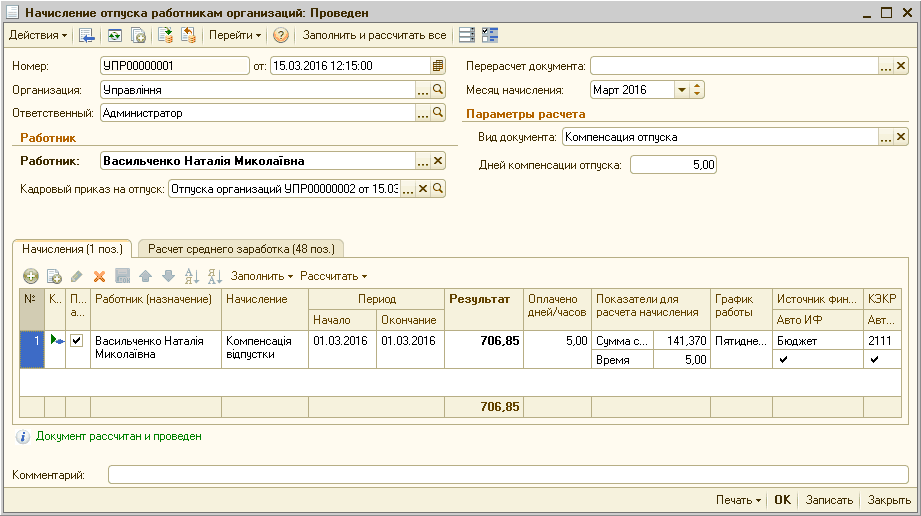Open the table Заполнить dropdown
The height and width of the screenshot is (516, 921).
click(x=261, y=276)
